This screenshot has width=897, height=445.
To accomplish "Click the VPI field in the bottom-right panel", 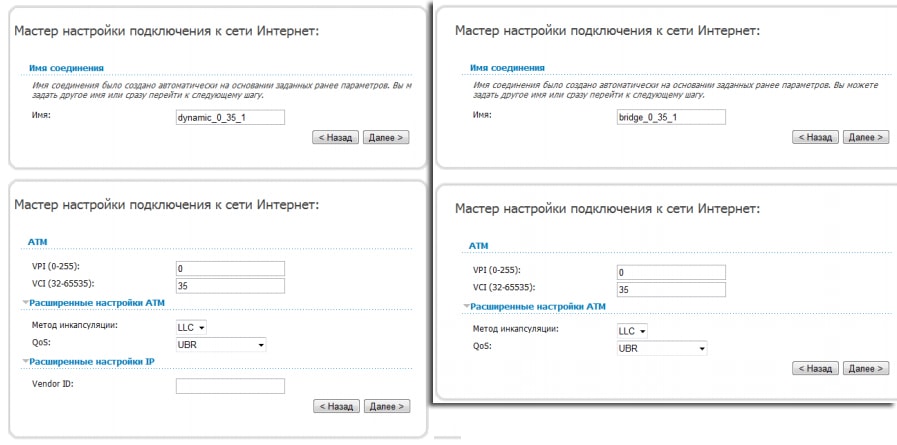I will 671,272.
